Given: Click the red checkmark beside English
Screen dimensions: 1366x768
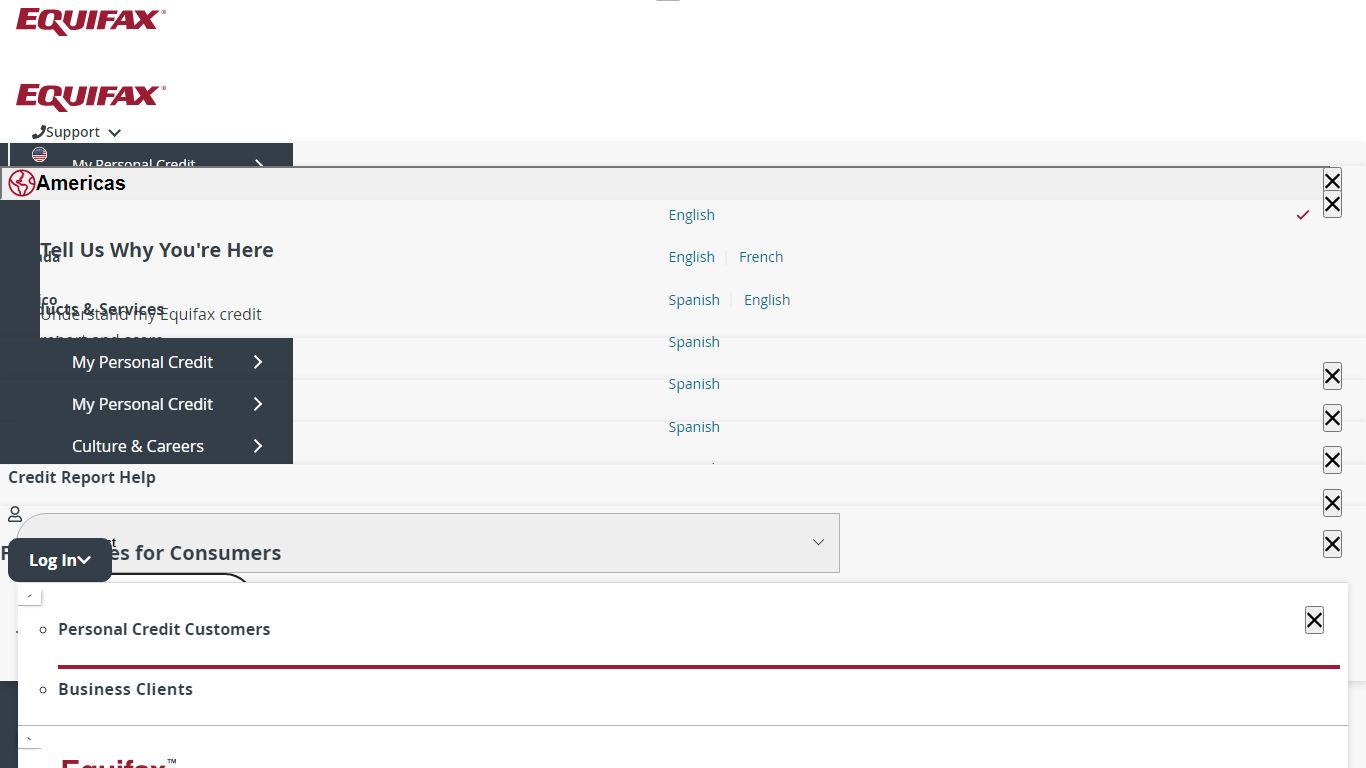Looking at the screenshot, I should 1303,215.
